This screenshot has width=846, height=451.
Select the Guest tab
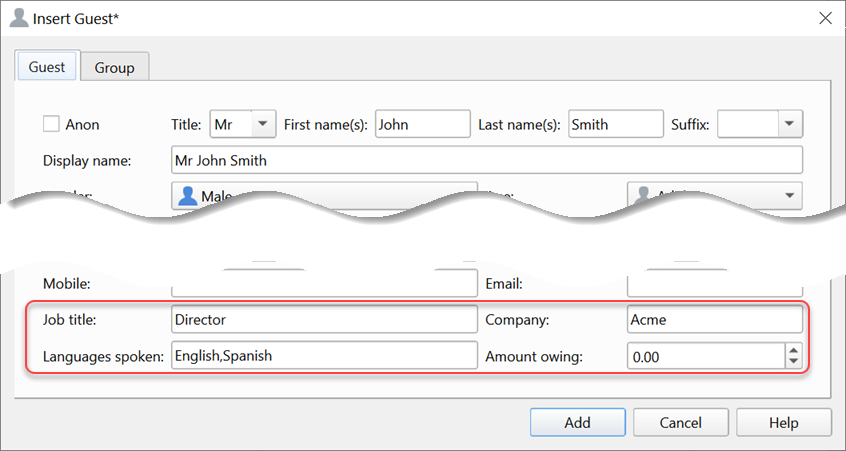[x=47, y=67]
